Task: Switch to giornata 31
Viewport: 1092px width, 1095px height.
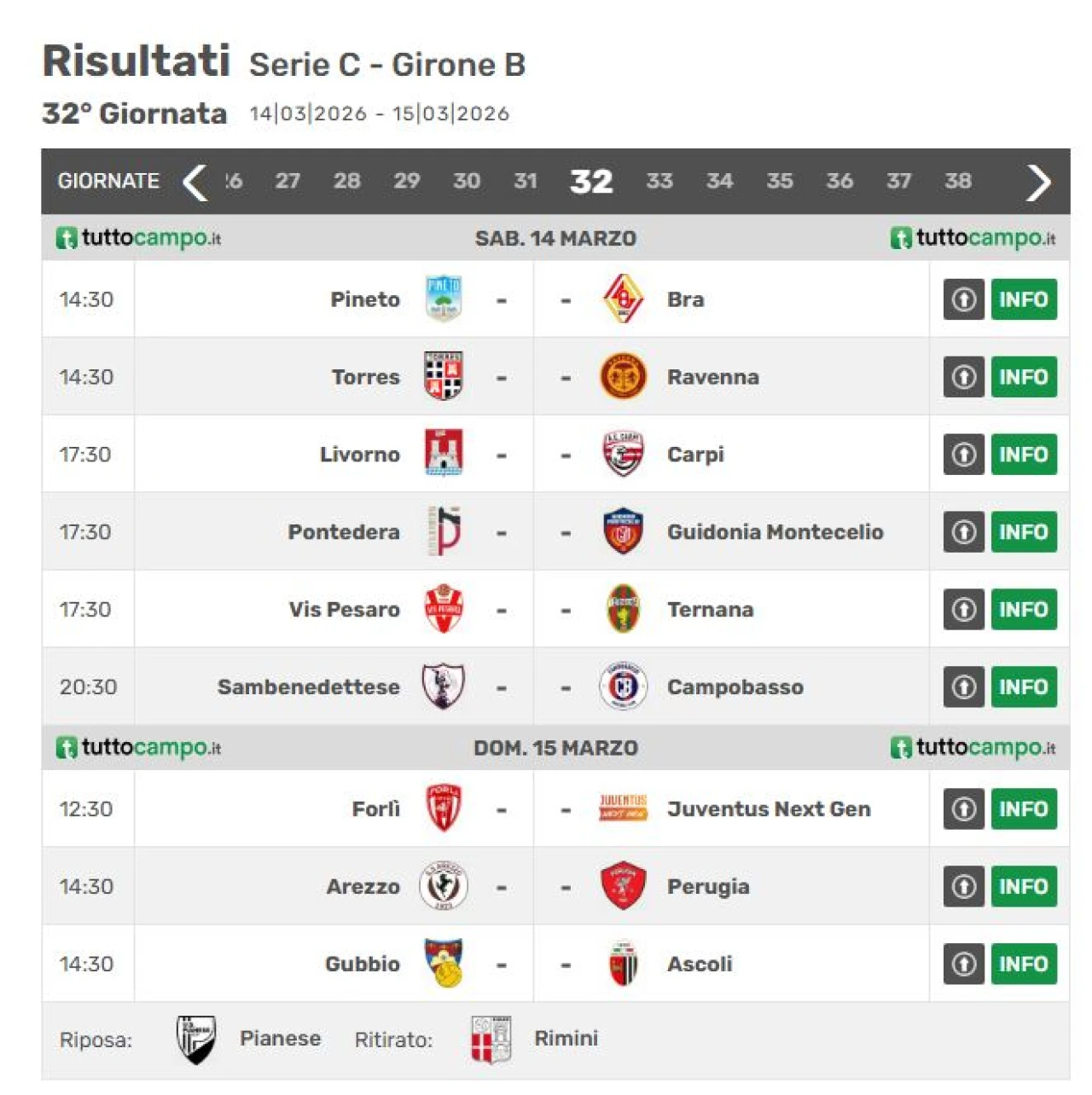Action: tap(526, 182)
